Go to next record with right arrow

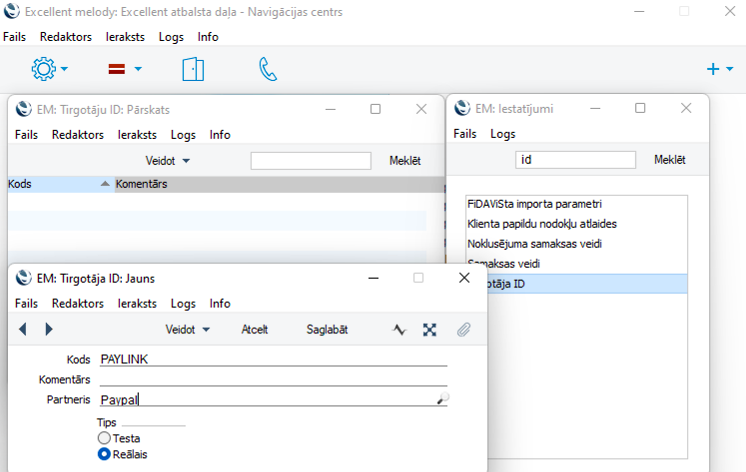tap(49, 329)
